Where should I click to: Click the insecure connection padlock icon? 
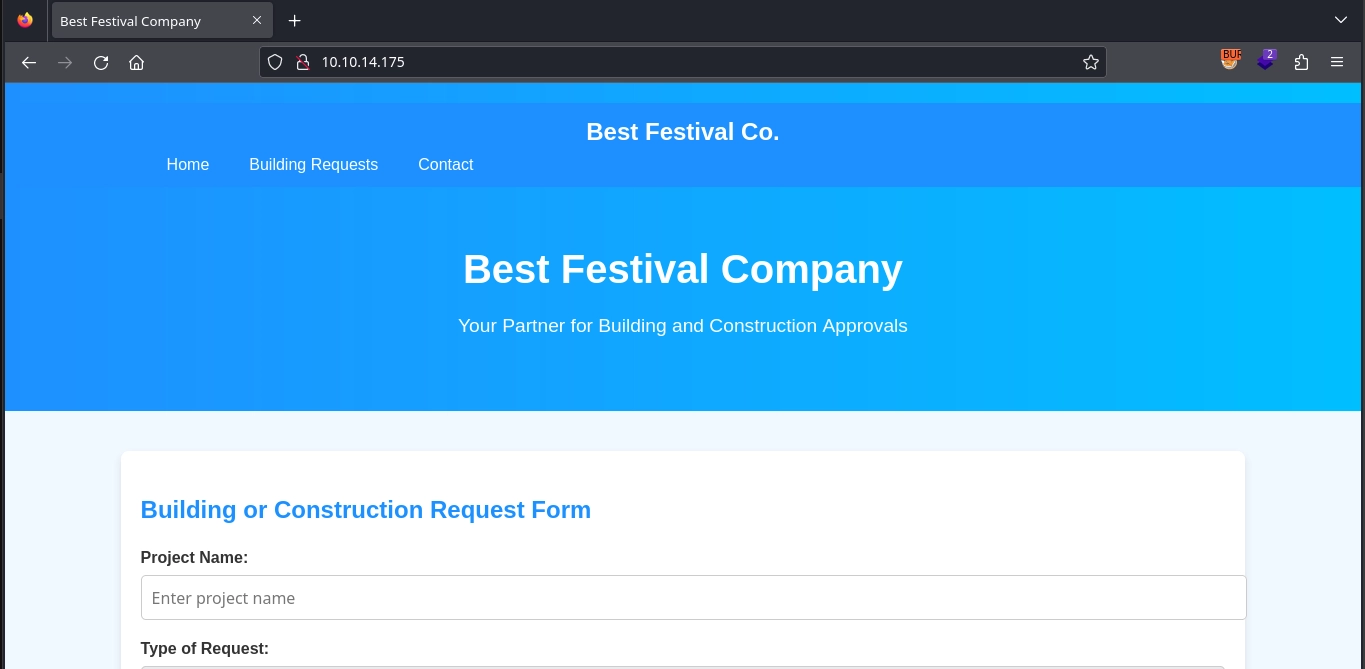tap(302, 62)
